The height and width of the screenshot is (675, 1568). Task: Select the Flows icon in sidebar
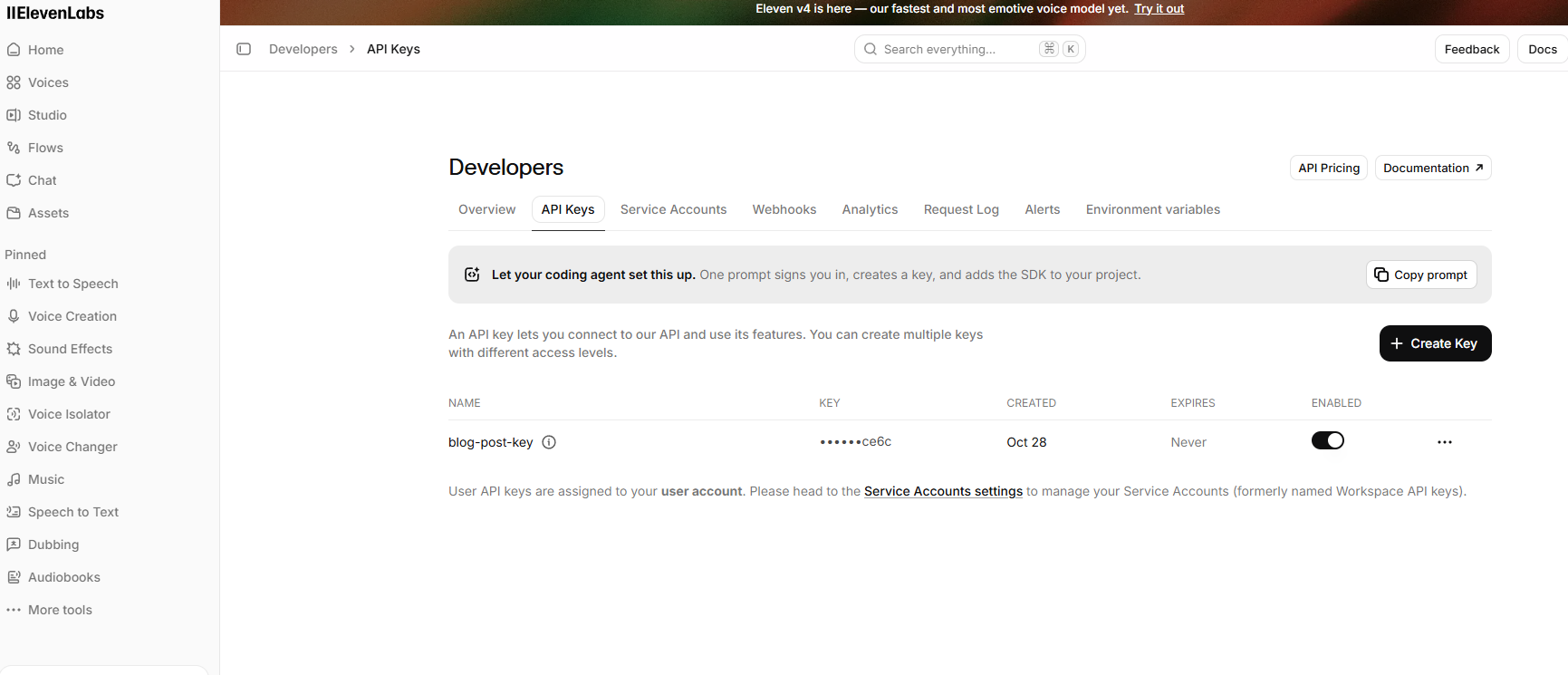tap(14, 148)
